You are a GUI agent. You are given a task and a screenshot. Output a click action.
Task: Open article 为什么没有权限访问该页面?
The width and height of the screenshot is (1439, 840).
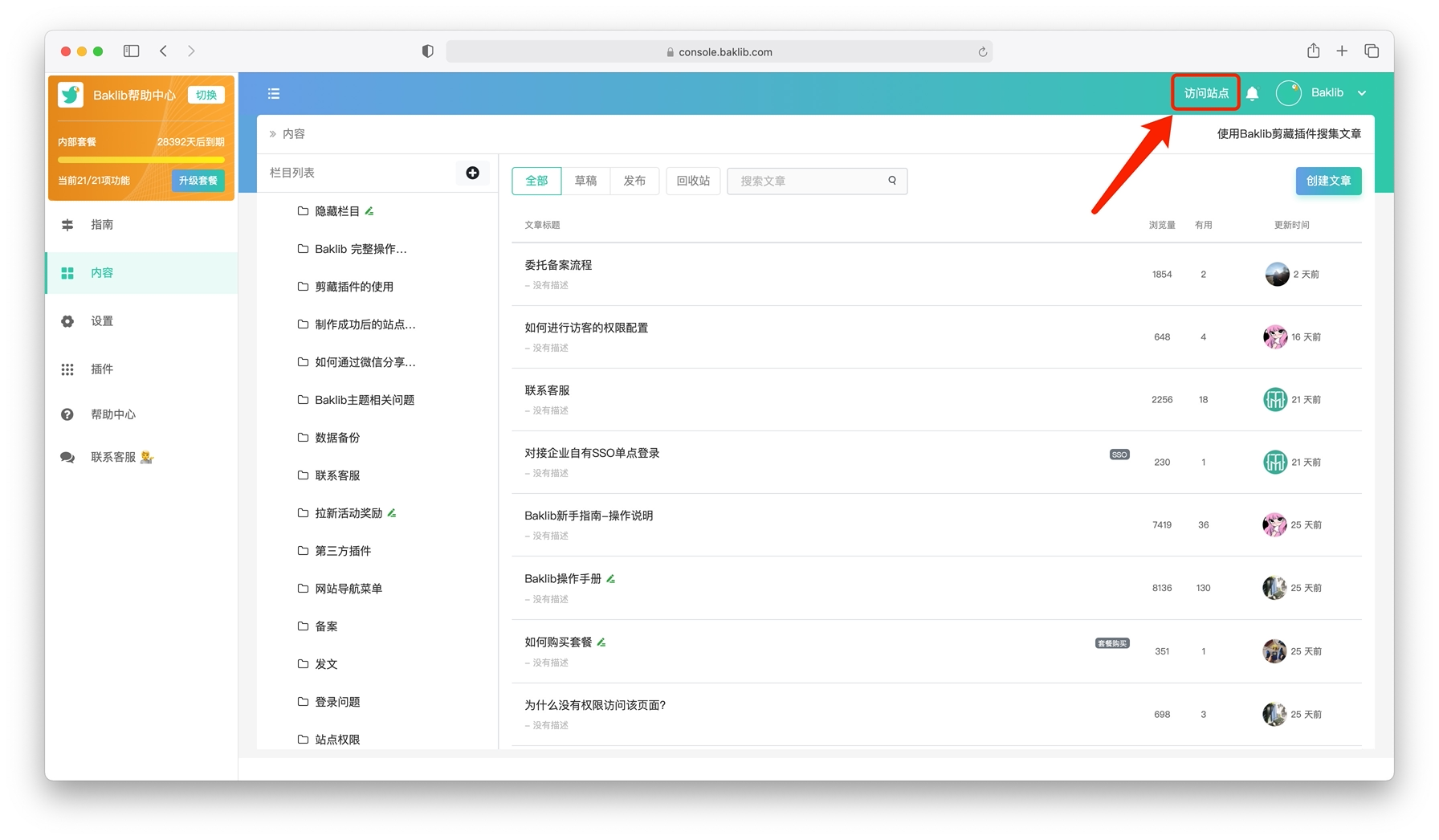coord(595,705)
